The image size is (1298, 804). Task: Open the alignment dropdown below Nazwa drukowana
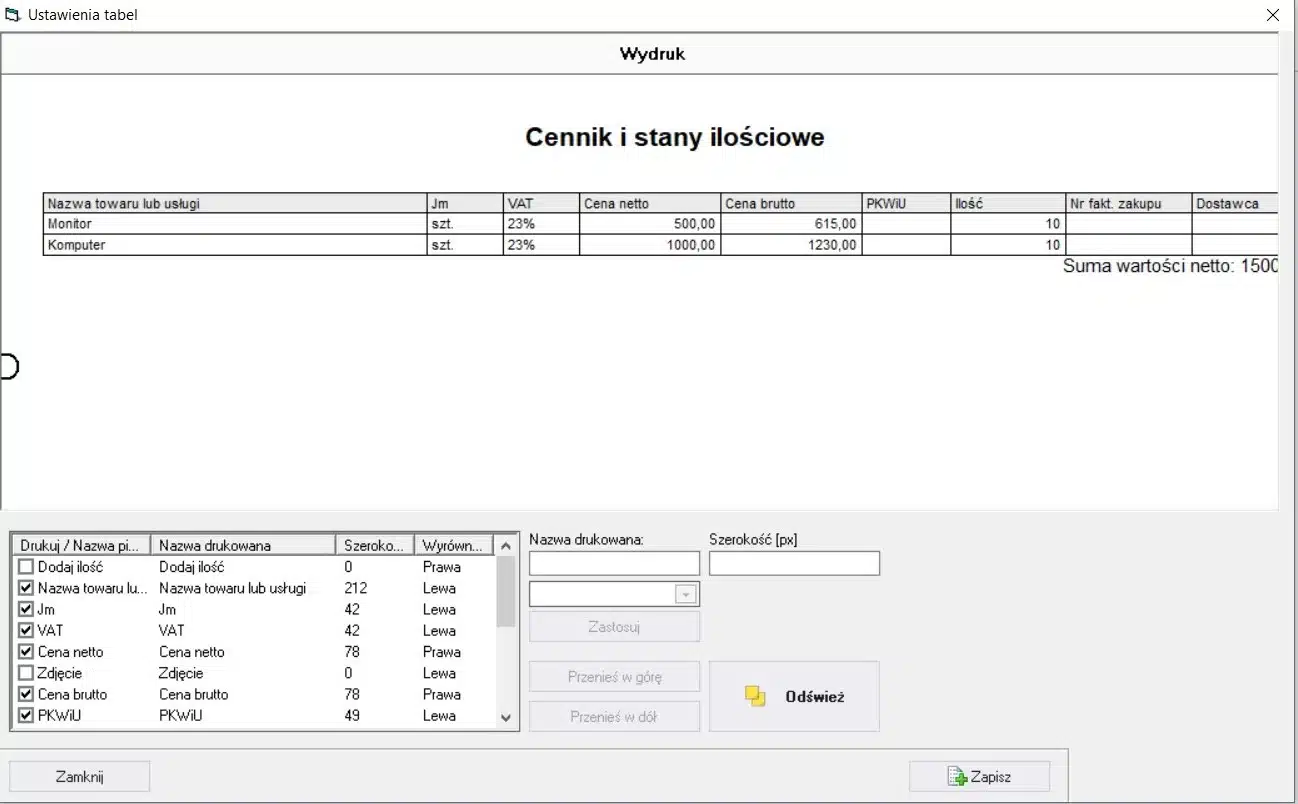pyautogui.click(x=685, y=595)
